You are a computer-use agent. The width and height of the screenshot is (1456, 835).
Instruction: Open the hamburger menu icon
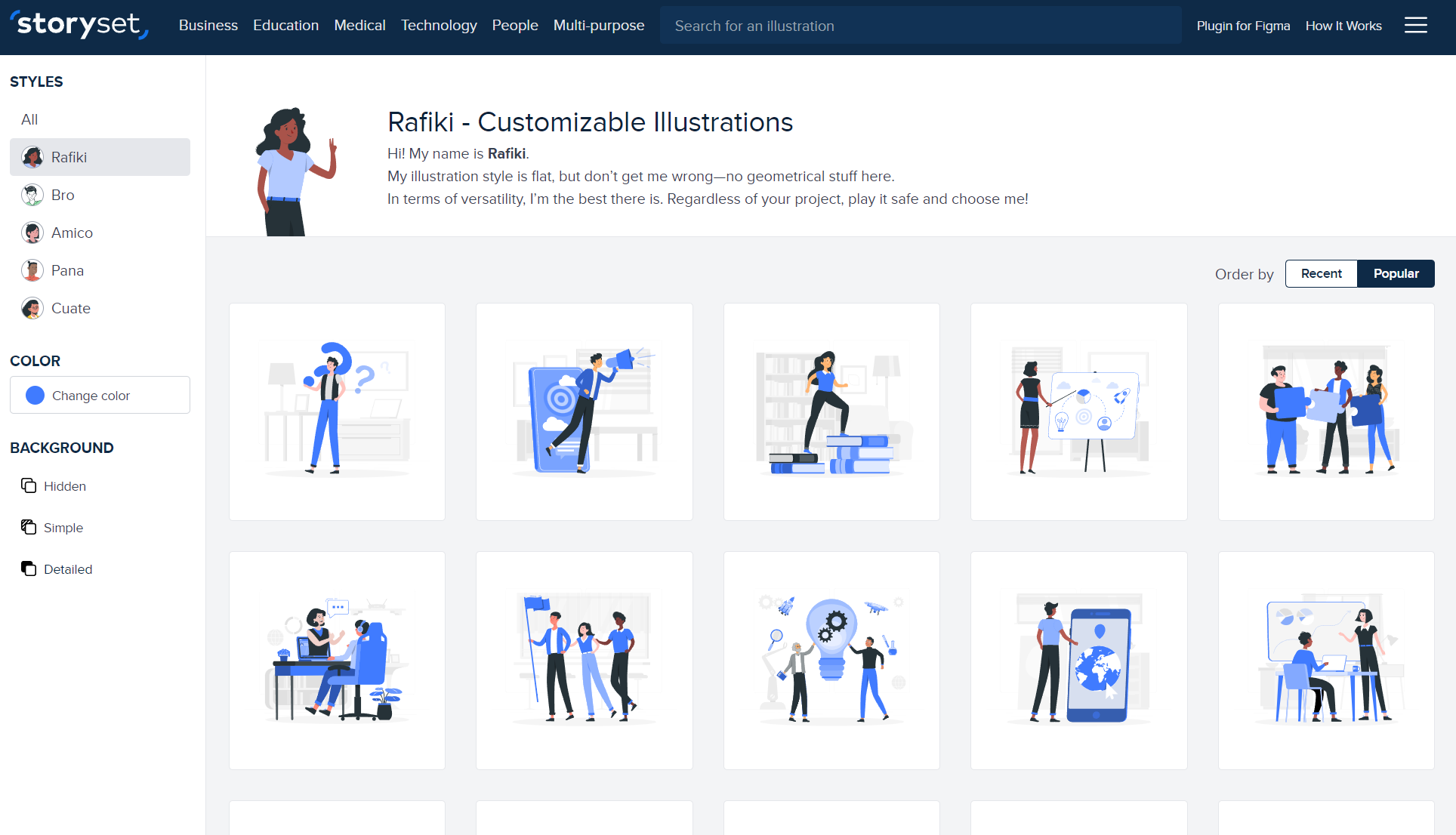[x=1415, y=26]
